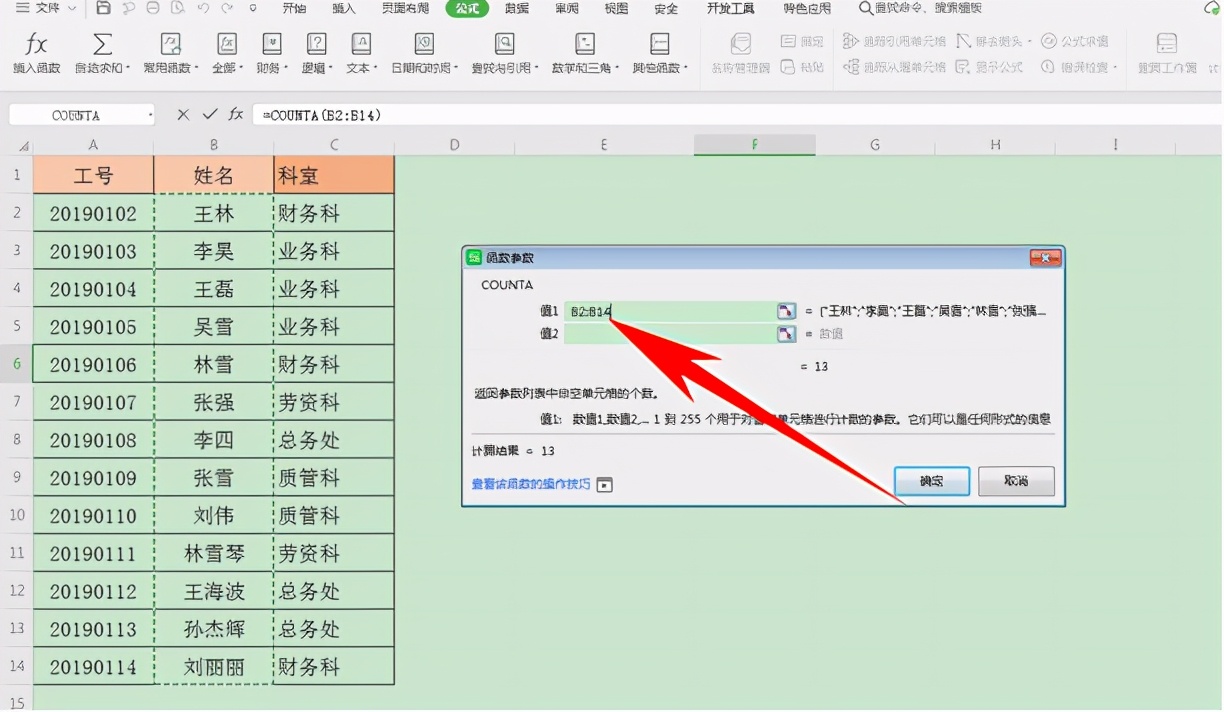Click the formula bar showing =COUNTA(B2:B14)
The width and height of the screenshot is (1224, 712).
point(737,115)
